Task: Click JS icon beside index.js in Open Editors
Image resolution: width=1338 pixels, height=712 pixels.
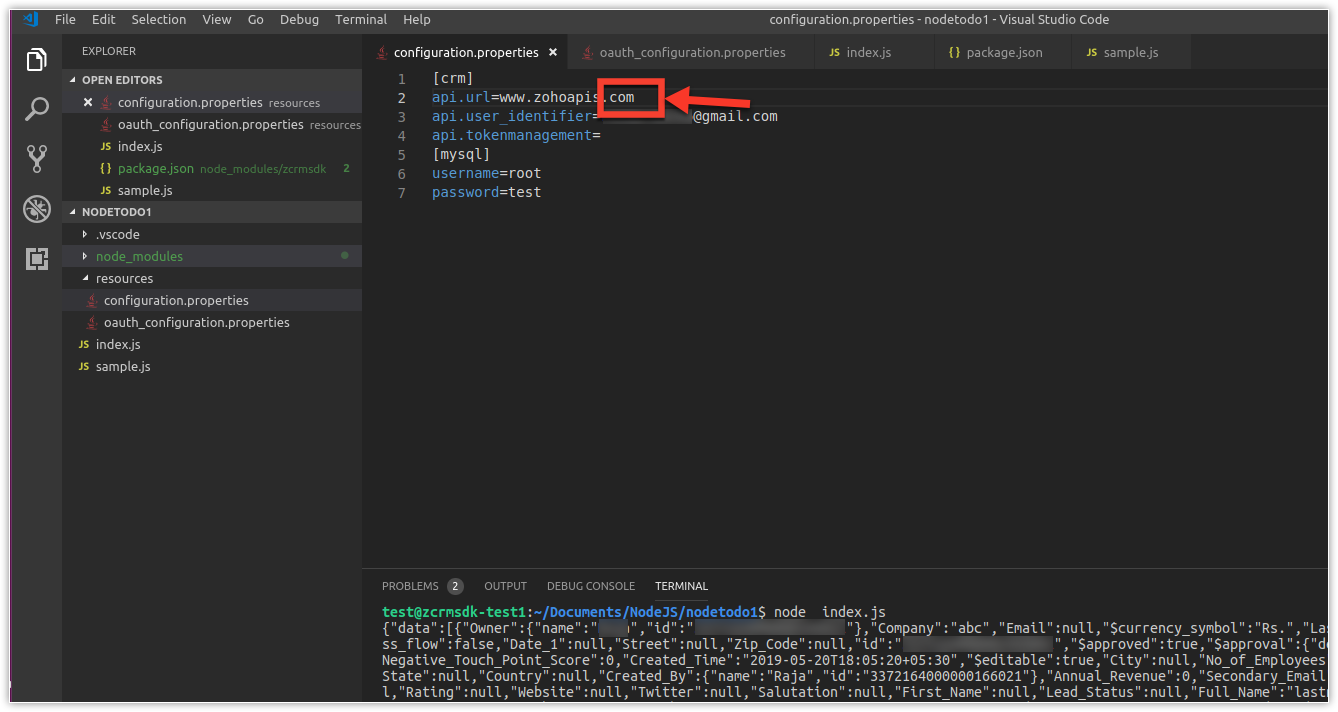Action: point(106,146)
